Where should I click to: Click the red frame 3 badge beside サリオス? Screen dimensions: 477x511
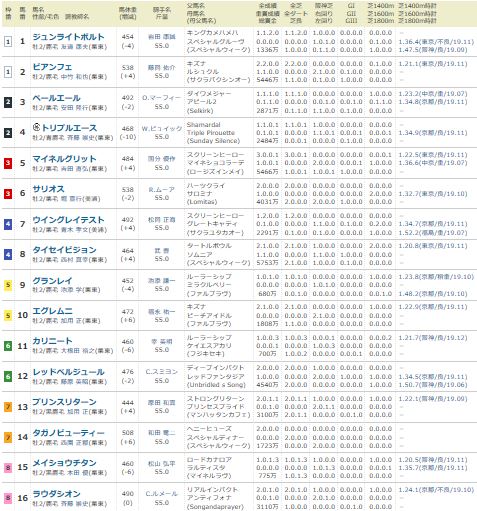8,194
